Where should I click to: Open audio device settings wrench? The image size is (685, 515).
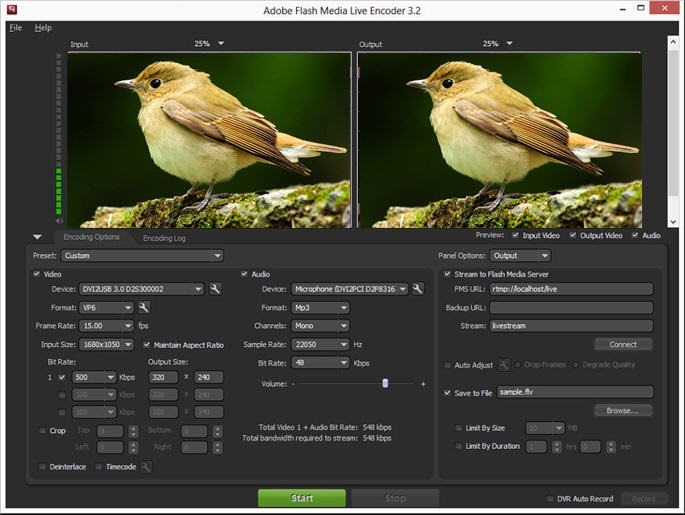418,289
